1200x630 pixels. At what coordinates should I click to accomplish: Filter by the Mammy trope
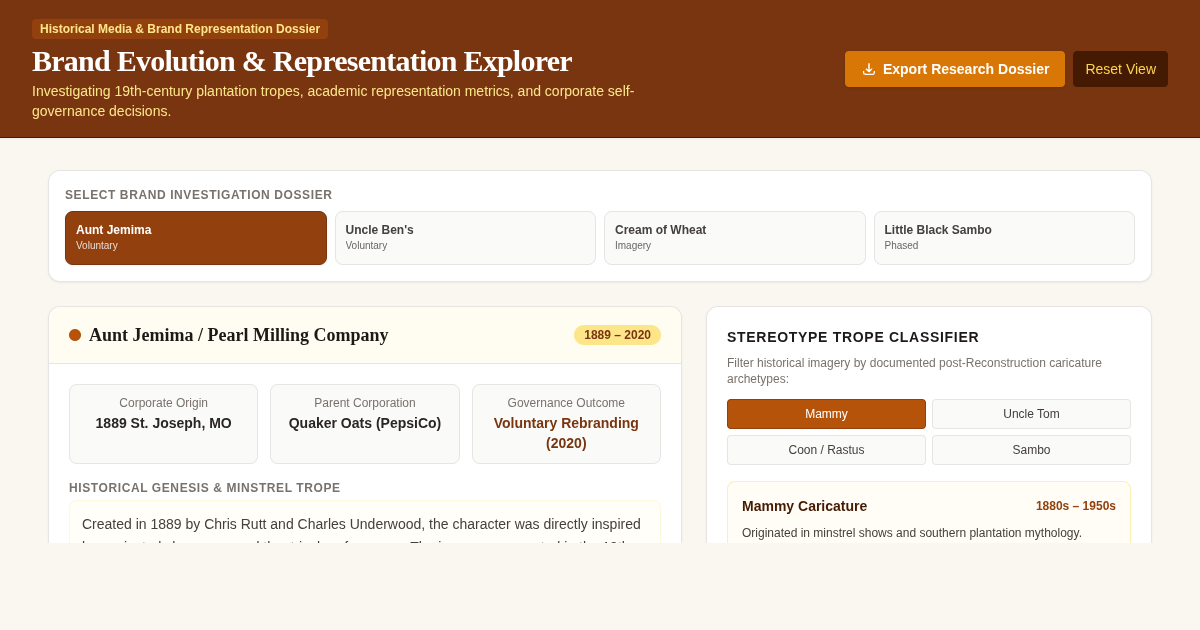pos(826,414)
